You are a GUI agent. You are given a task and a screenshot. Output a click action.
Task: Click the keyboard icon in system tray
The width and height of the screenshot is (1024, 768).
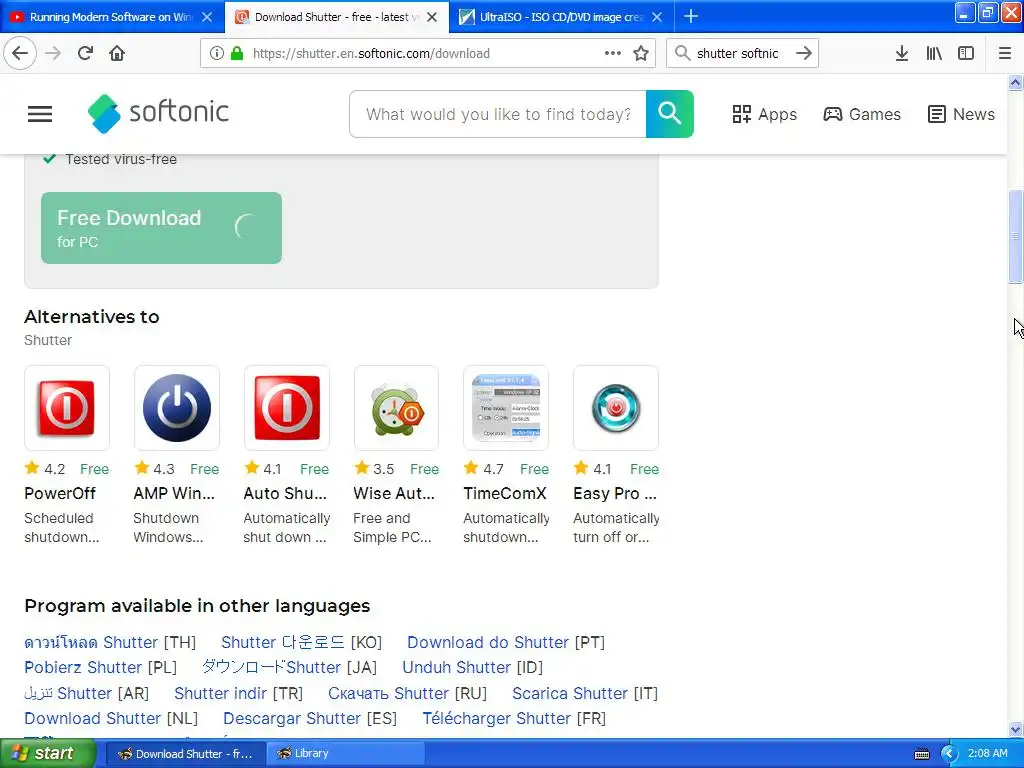[x=921, y=754]
